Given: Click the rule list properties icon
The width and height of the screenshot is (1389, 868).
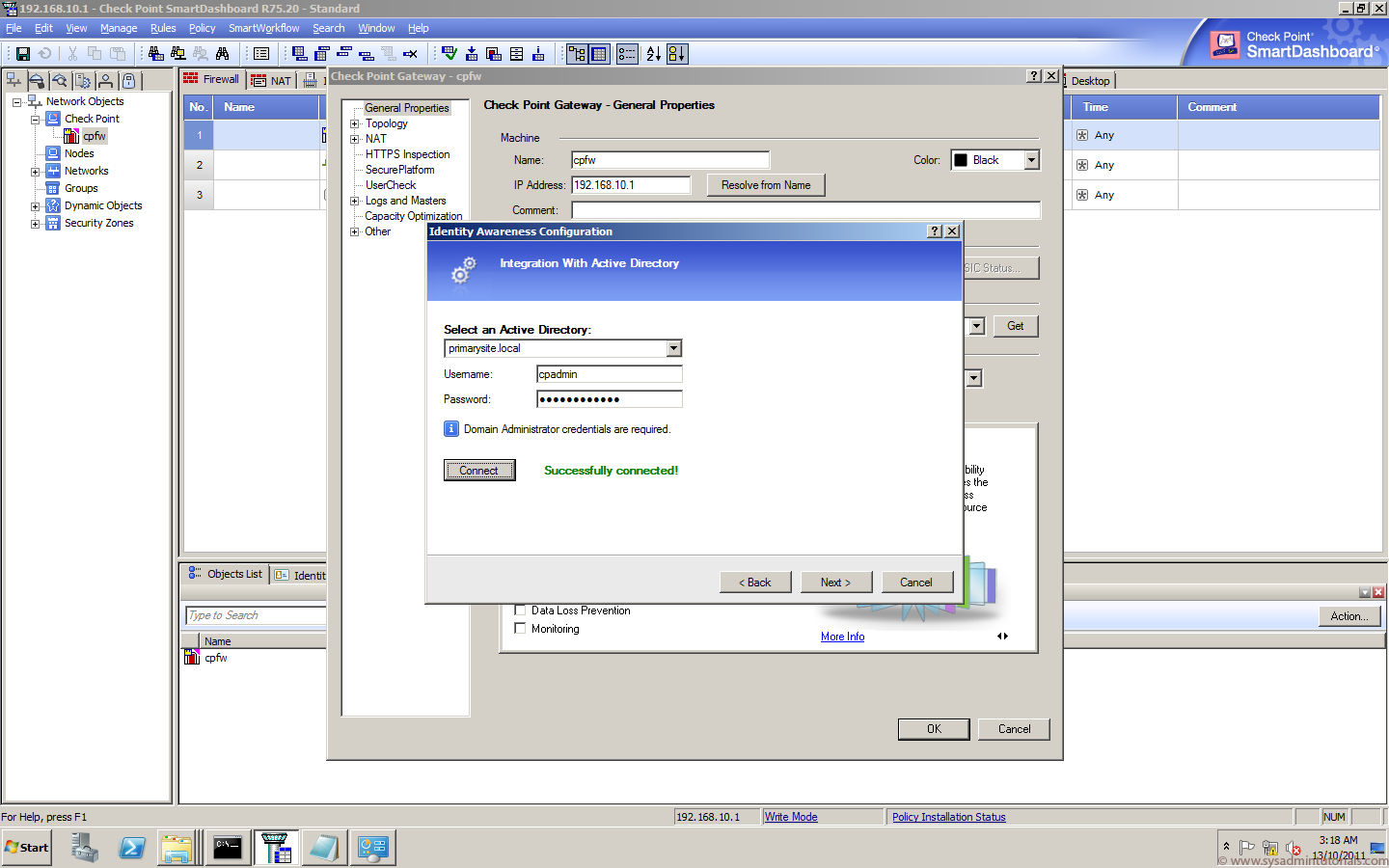Looking at the screenshot, I should [x=261, y=54].
